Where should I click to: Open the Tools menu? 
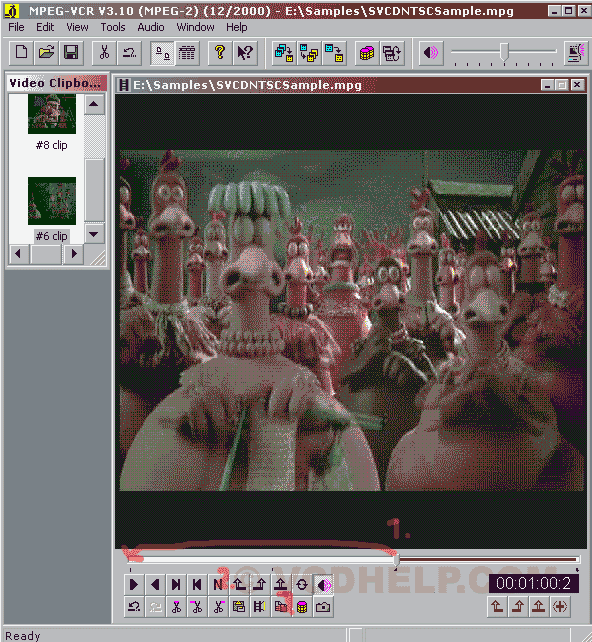pos(113,27)
